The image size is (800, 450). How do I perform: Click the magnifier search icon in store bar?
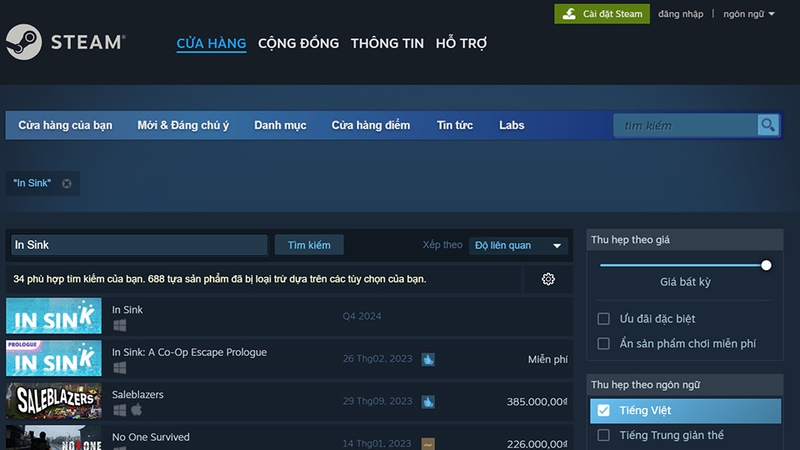coord(768,125)
